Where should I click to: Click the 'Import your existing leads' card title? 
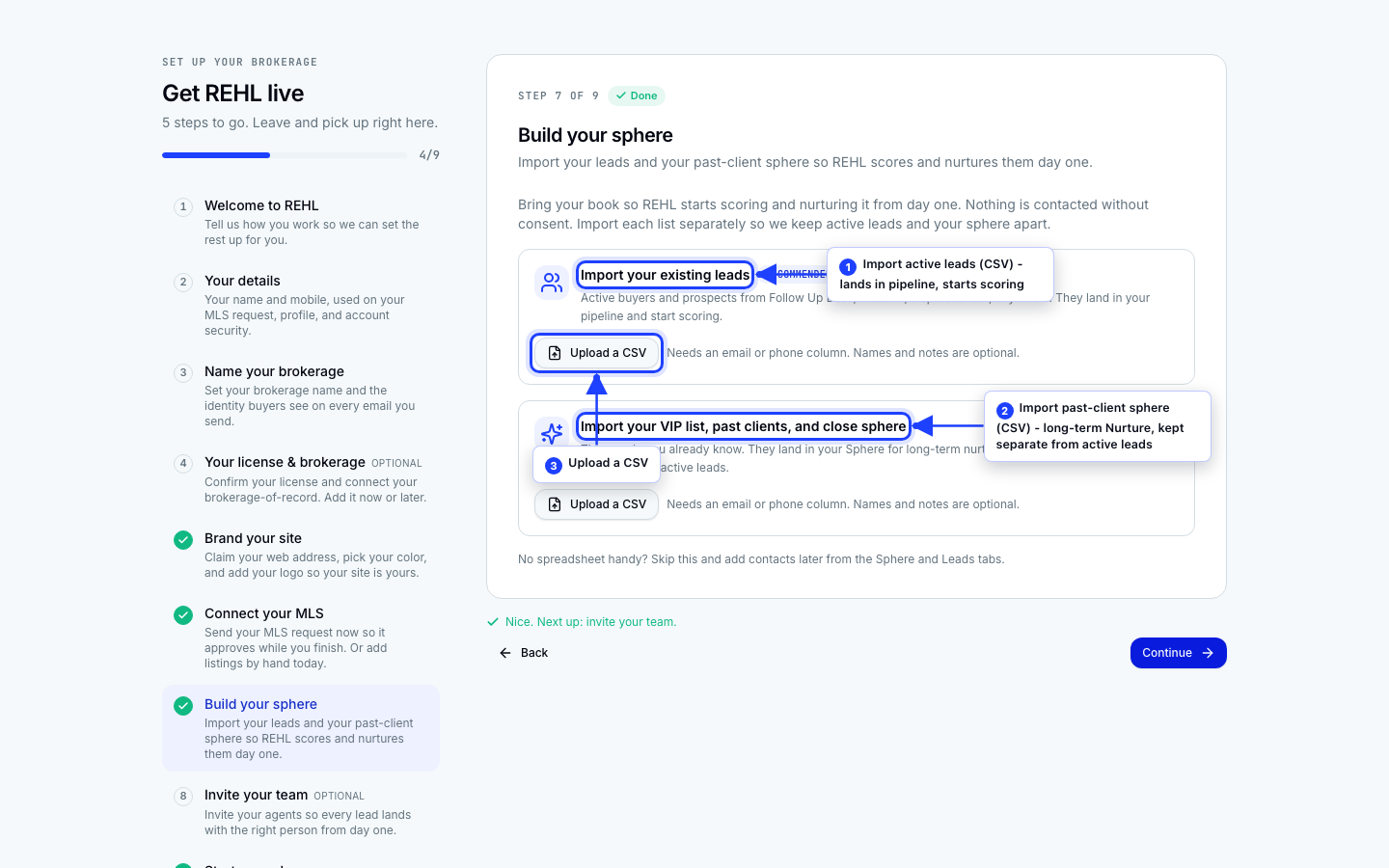click(665, 275)
